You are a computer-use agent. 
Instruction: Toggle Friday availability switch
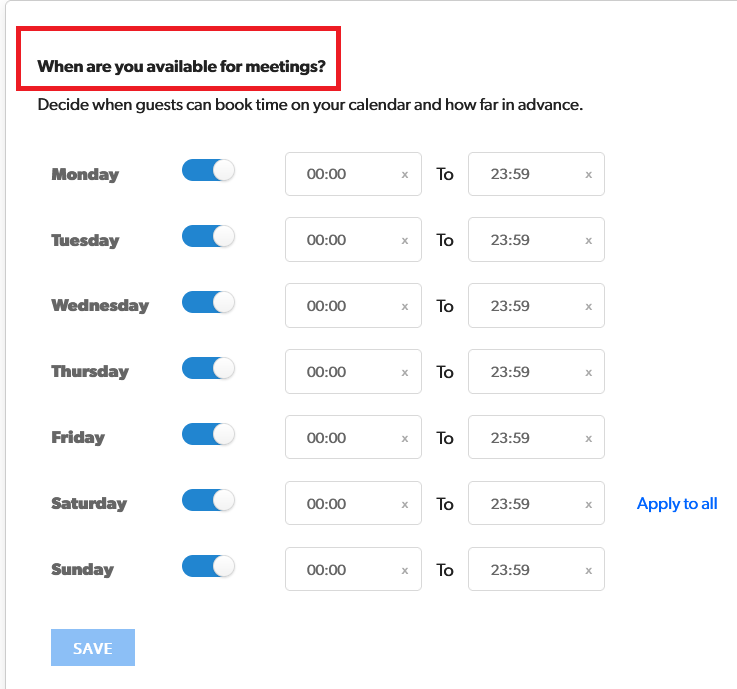[x=208, y=434]
